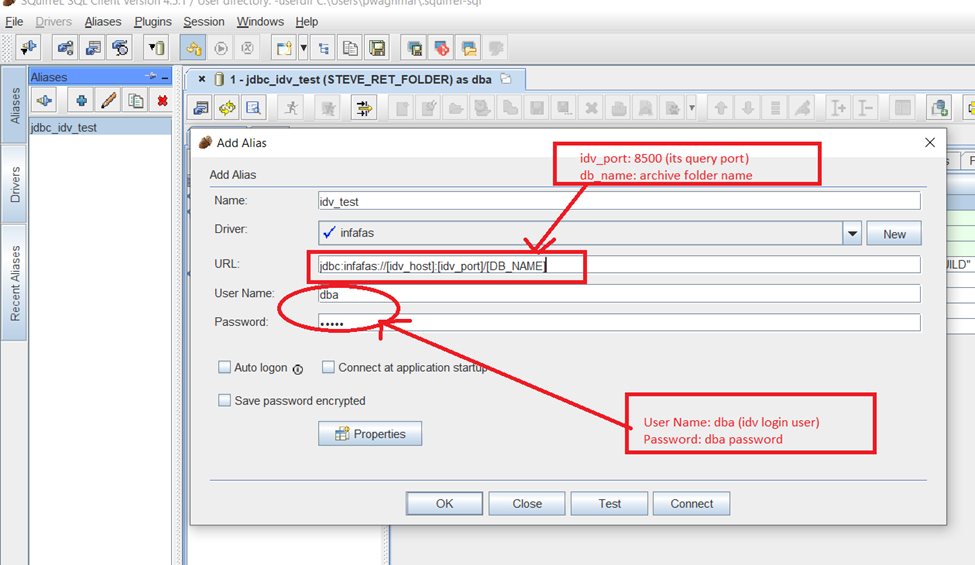Click the highlighted yellow session icon in main toolbar

coord(193,48)
